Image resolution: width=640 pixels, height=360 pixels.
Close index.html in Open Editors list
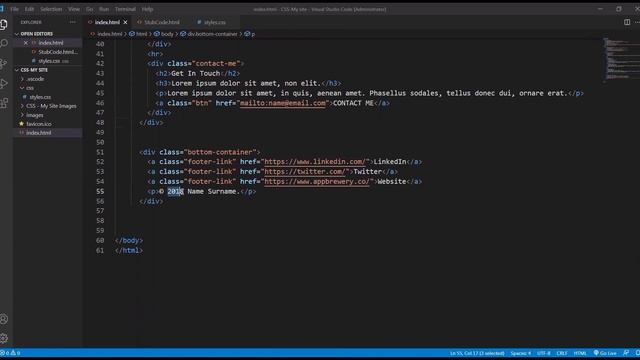tap(26, 43)
